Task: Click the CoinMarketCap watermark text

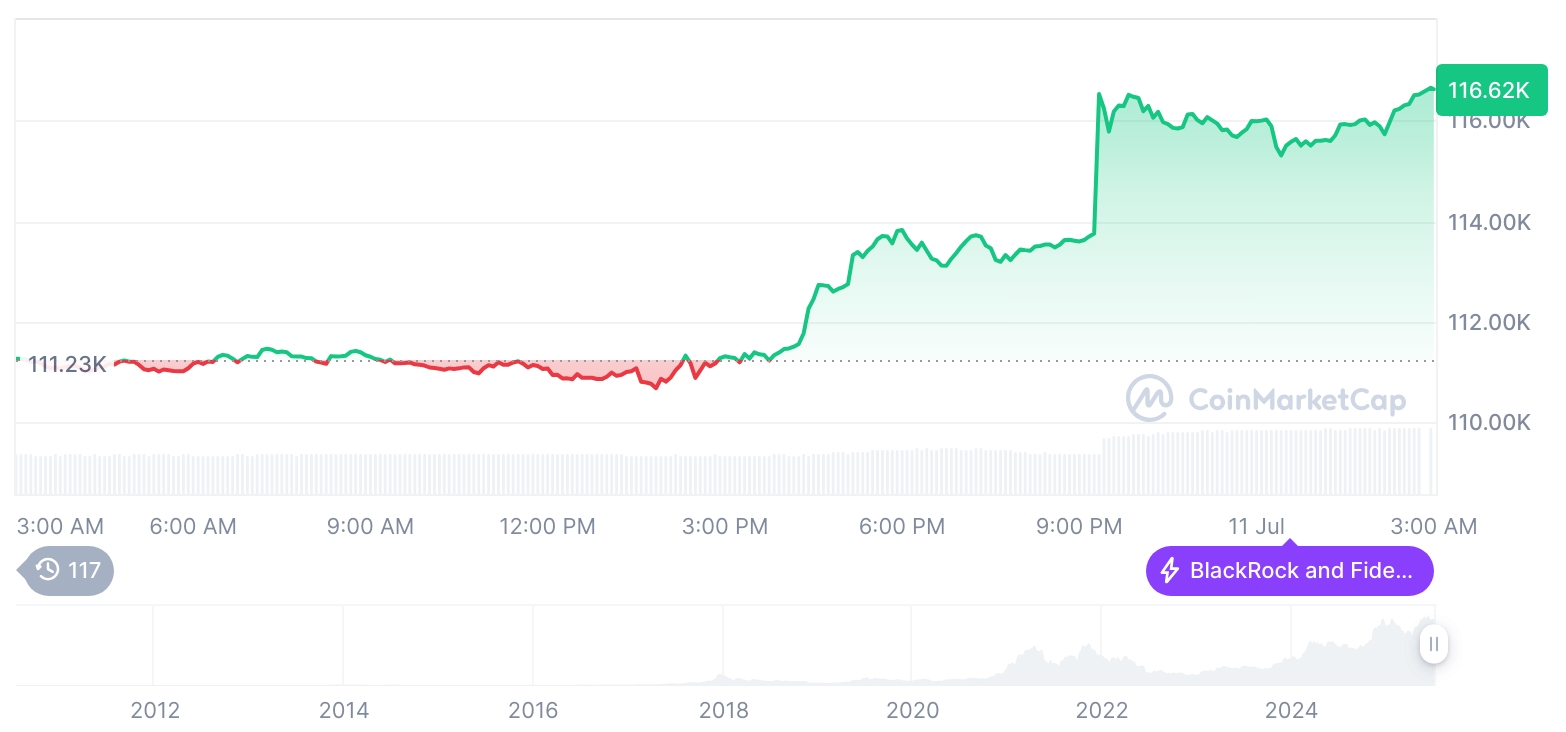Action: coord(1296,400)
